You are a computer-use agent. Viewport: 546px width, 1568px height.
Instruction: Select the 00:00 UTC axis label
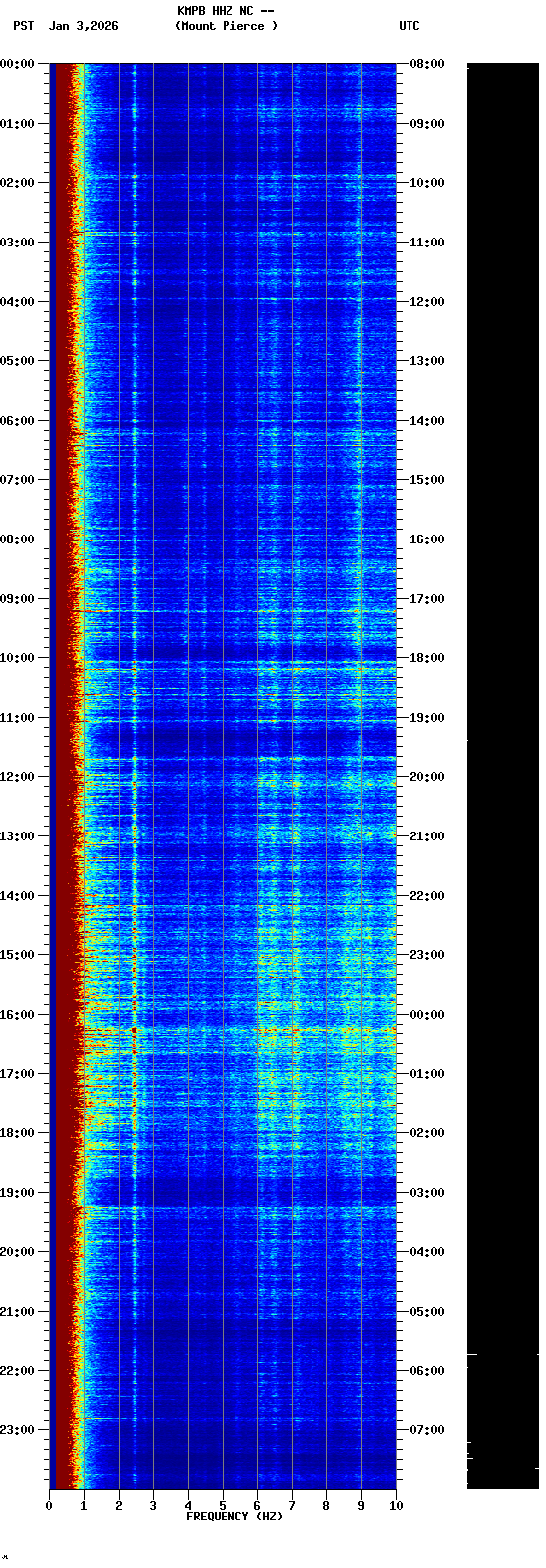click(427, 1015)
